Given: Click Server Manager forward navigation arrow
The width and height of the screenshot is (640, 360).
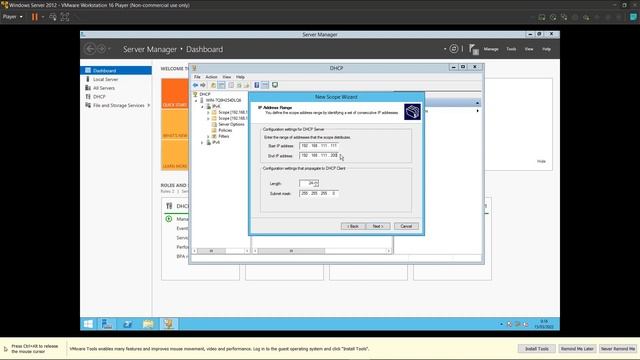Looking at the screenshot, I should tap(101, 49).
